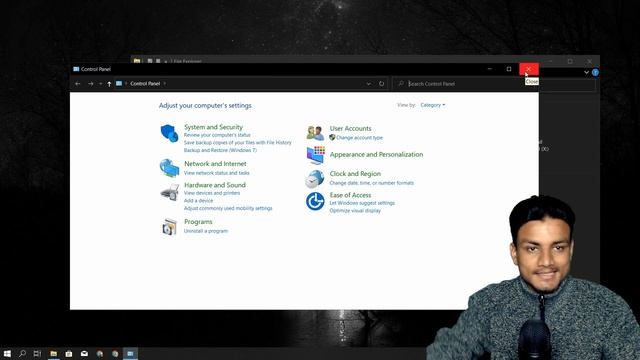The height and width of the screenshot is (360, 640).
Task: Open File Explorer from the taskbar
Action: tap(53, 353)
